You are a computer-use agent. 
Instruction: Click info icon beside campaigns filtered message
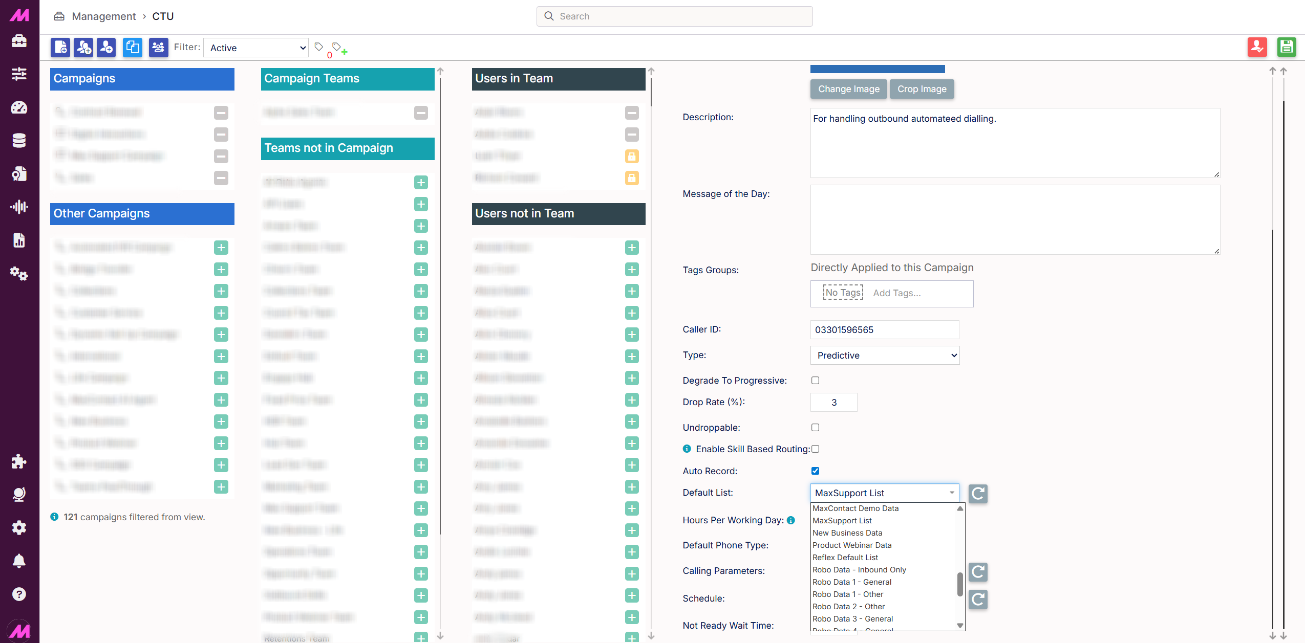coord(55,517)
